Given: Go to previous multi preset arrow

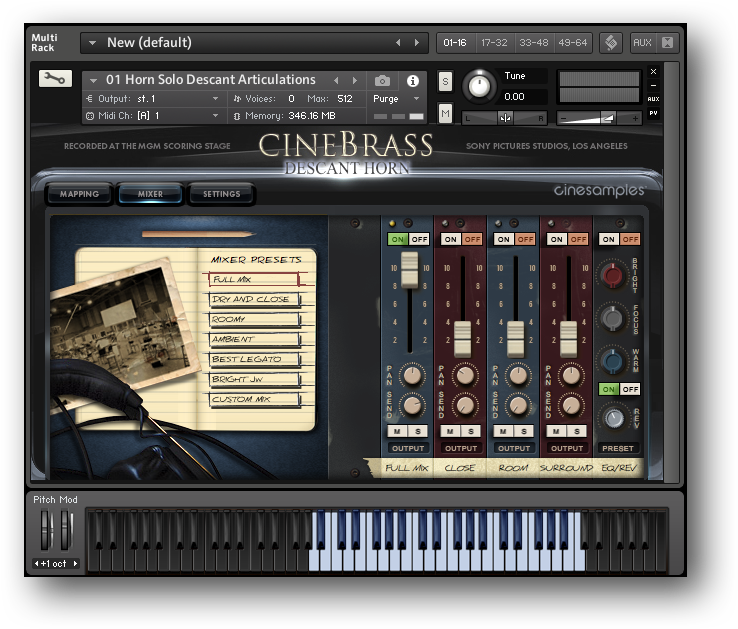Looking at the screenshot, I should pos(398,43).
